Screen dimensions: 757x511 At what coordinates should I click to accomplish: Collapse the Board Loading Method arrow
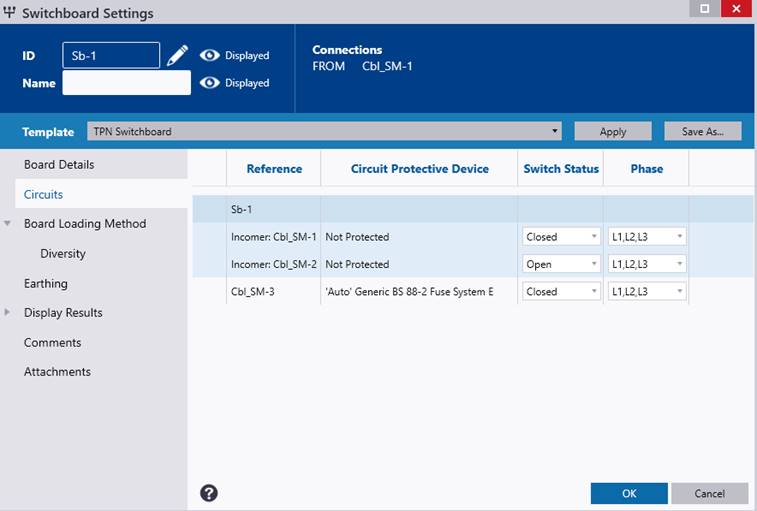pos(7,223)
